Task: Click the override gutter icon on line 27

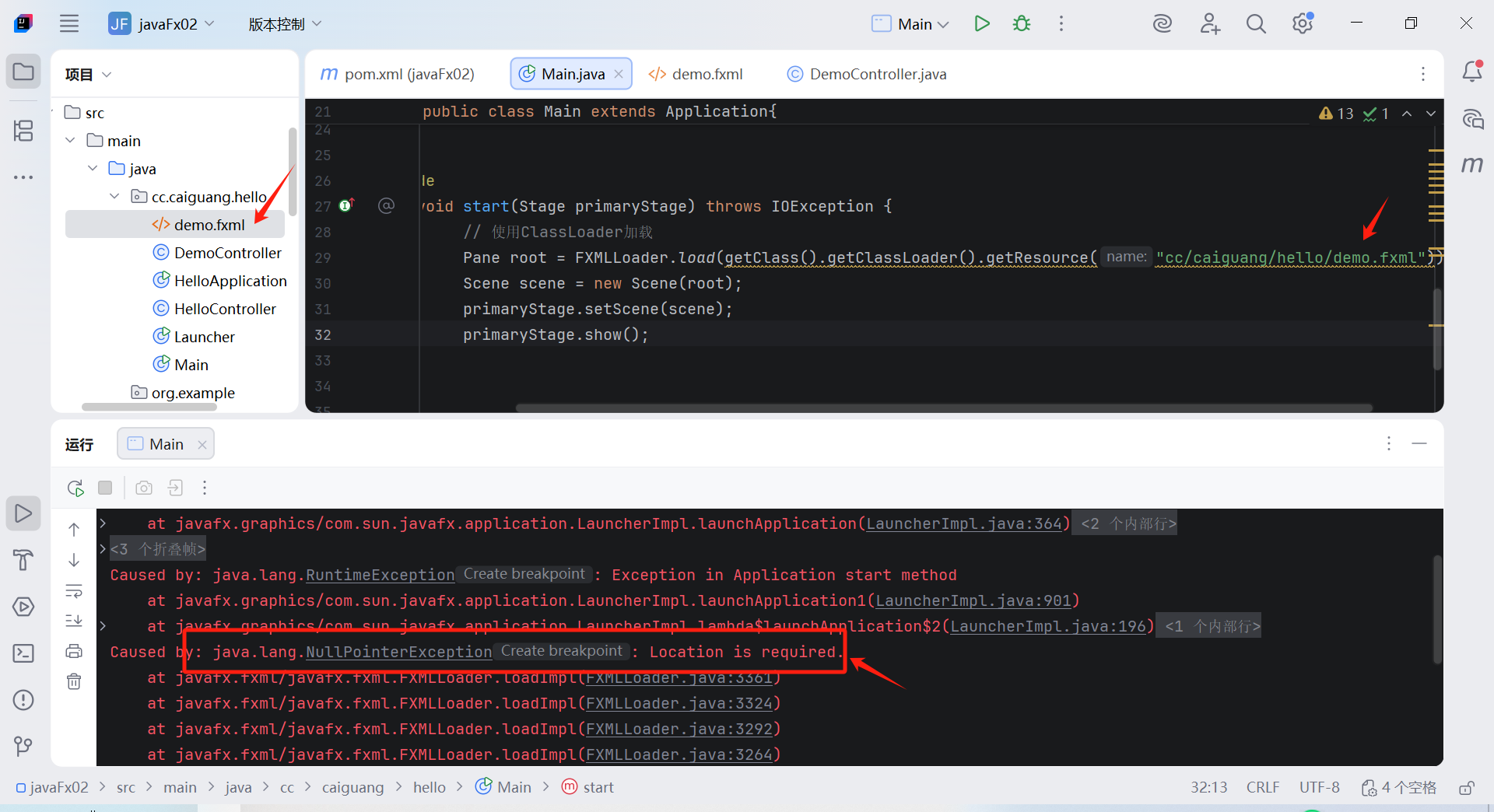Action: [x=346, y=205]
